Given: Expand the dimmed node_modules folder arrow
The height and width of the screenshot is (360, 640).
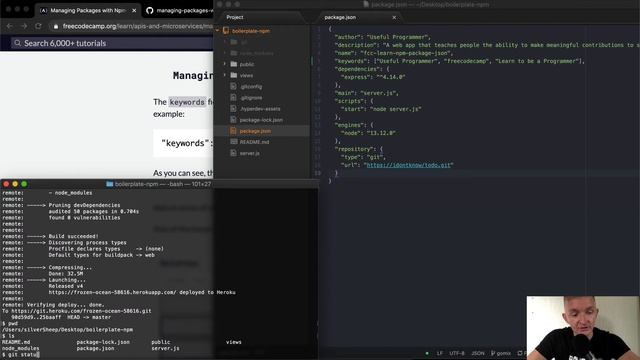Looking at the screenshot, I should [x=224, y=53].
